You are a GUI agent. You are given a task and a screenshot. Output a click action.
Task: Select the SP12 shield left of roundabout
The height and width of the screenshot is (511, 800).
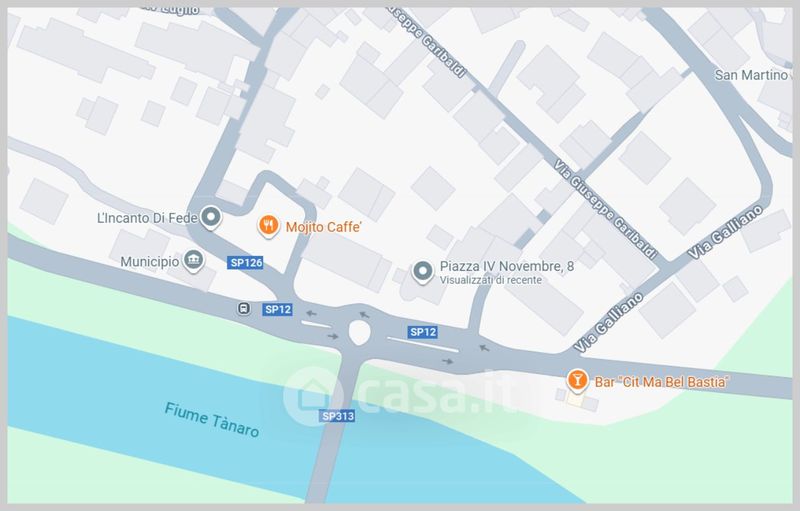[278, 309]
